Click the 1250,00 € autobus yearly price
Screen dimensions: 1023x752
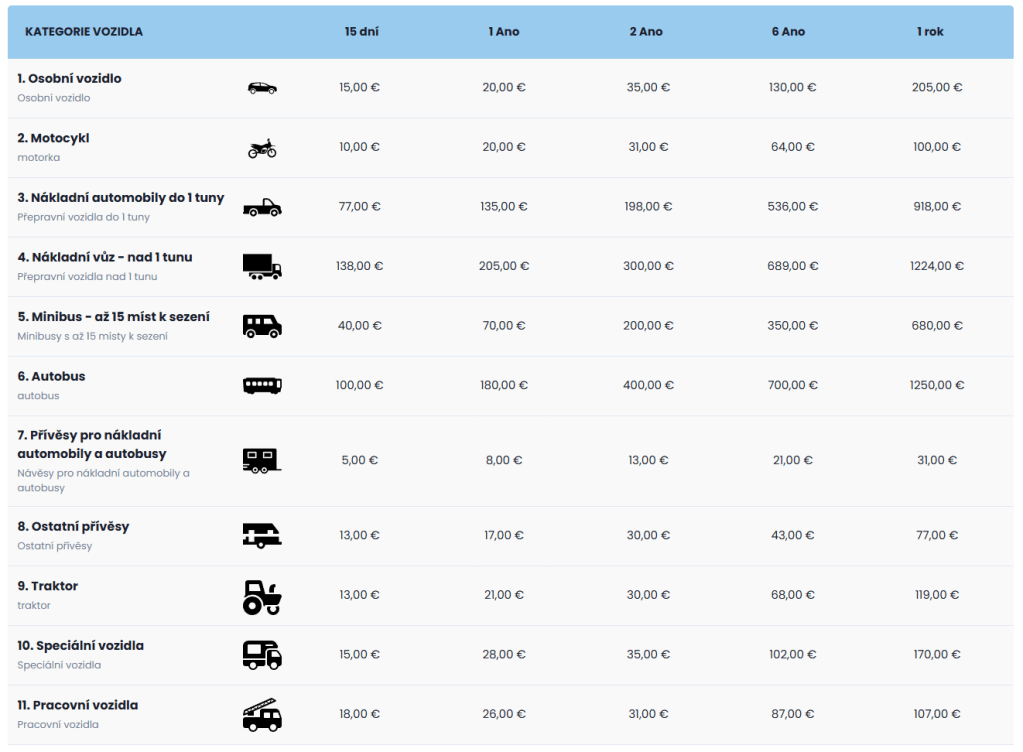click(x=937, y=385)
